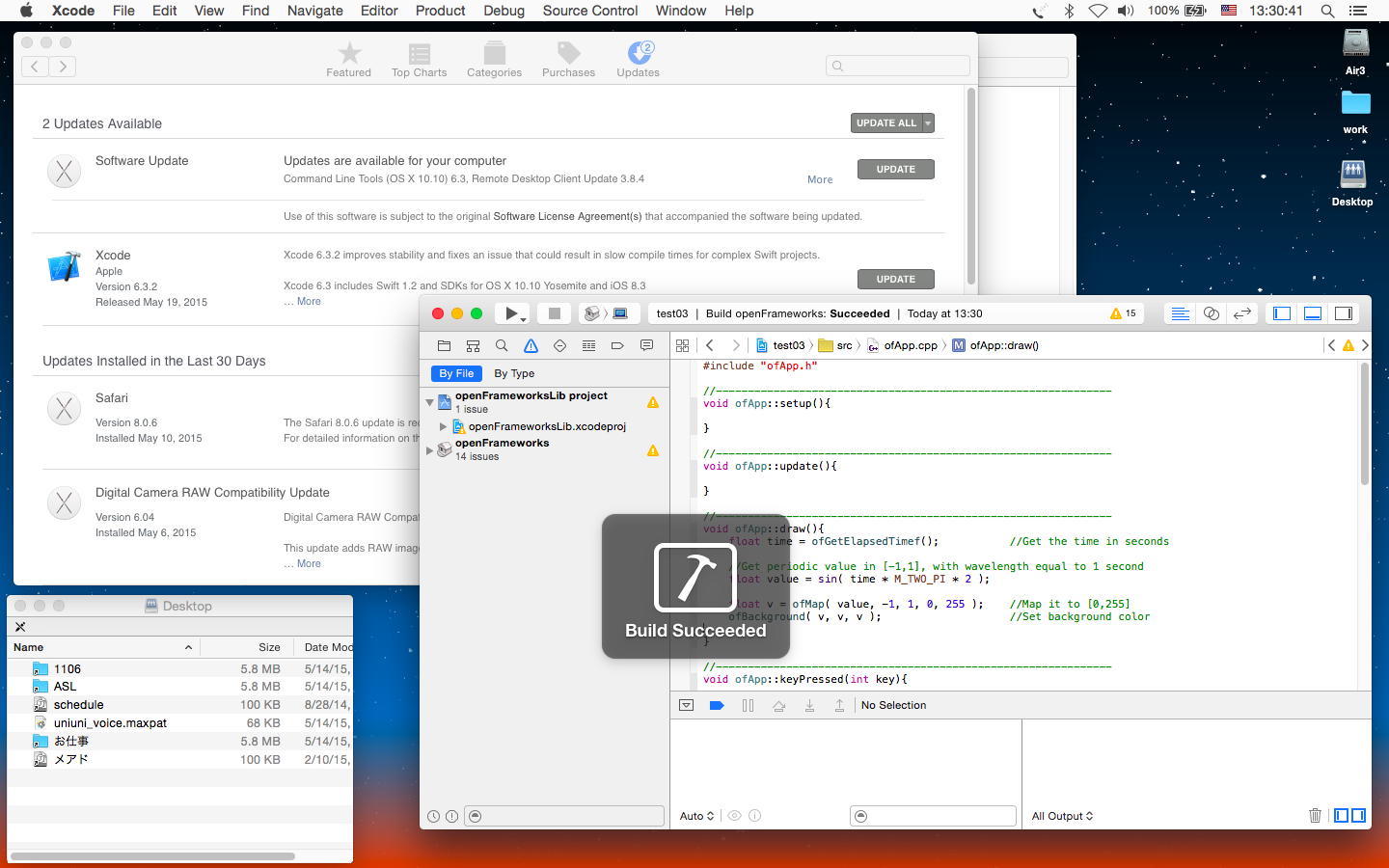Expand the openFrameworks 14 issues group
Viewport: 1389px width, 868px height.
click(x=430, y=449)
